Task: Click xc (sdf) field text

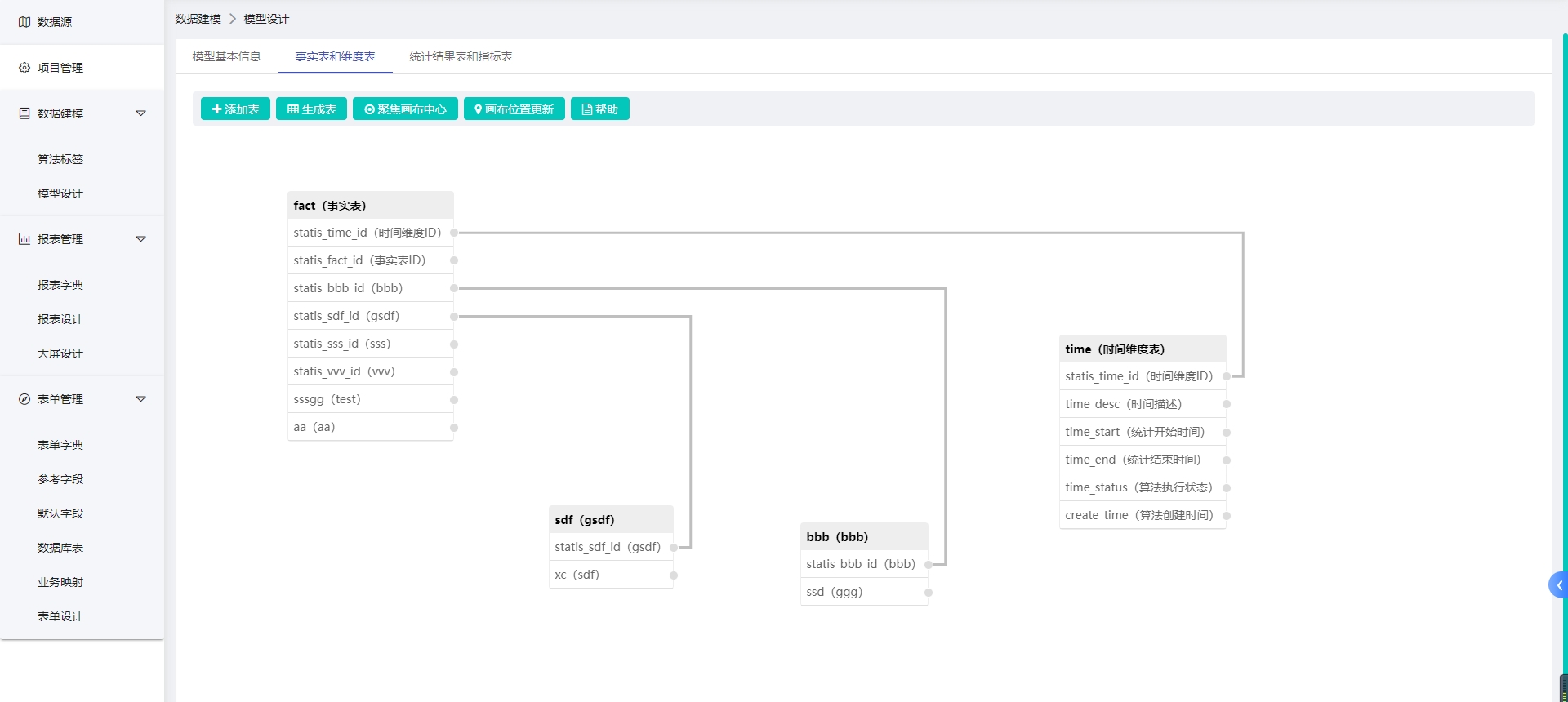Action: [x=577, y=575]
